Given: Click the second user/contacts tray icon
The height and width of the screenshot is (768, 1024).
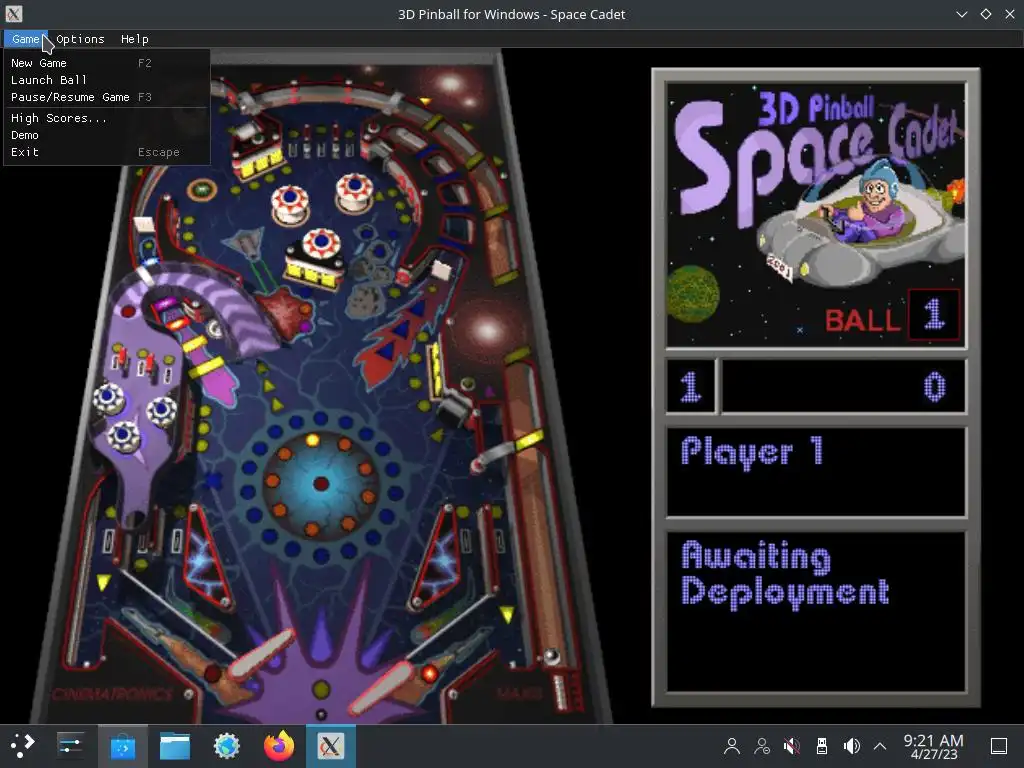Looking at the screenshot, I should [761, 746].
